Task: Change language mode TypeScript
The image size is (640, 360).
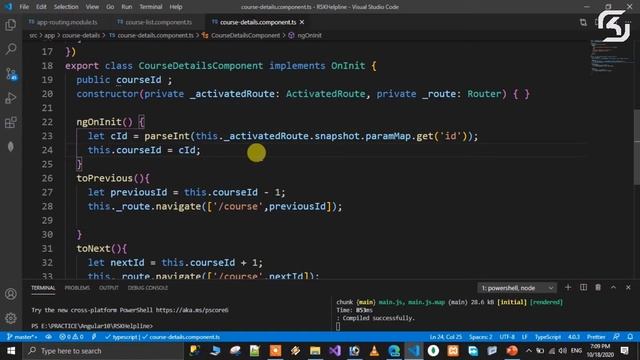Action: [x=548, y=337]
